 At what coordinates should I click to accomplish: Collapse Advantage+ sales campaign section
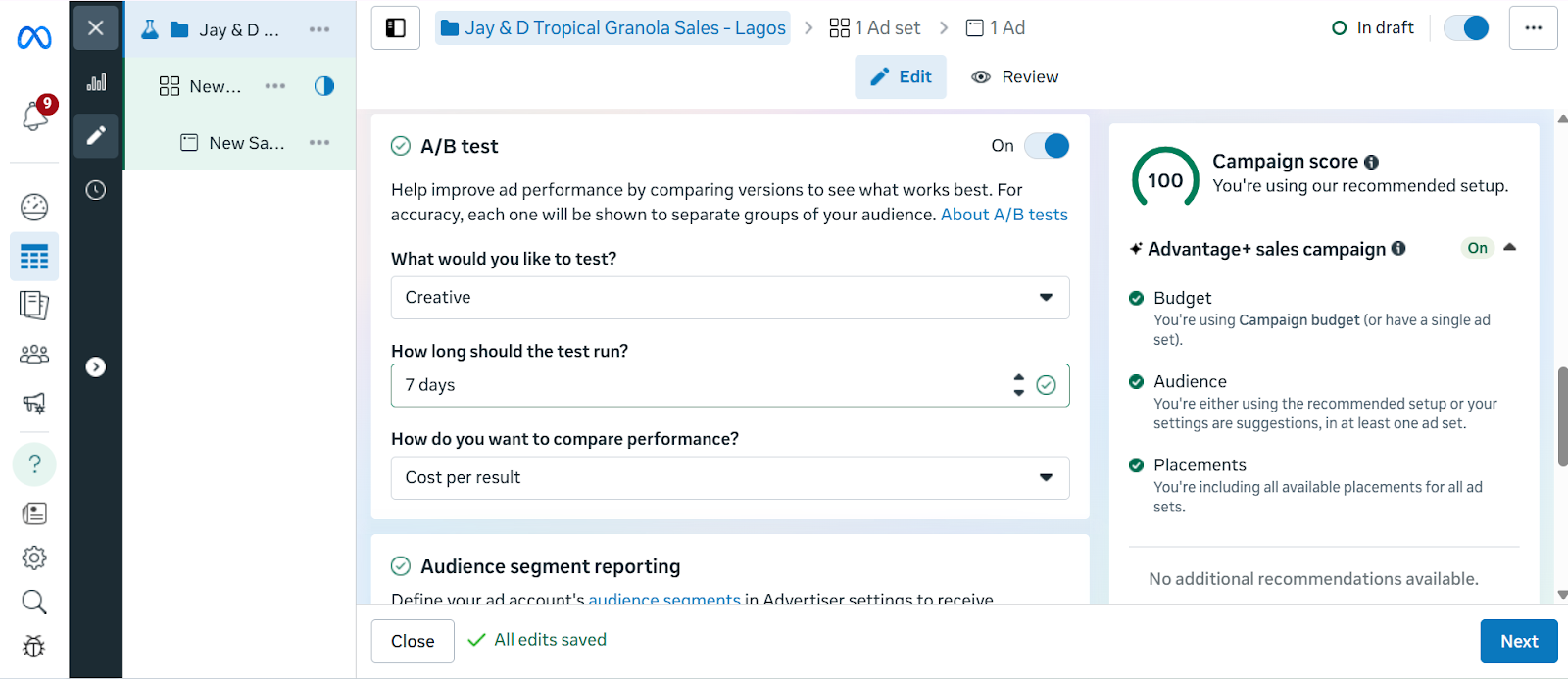[1510, 248]
